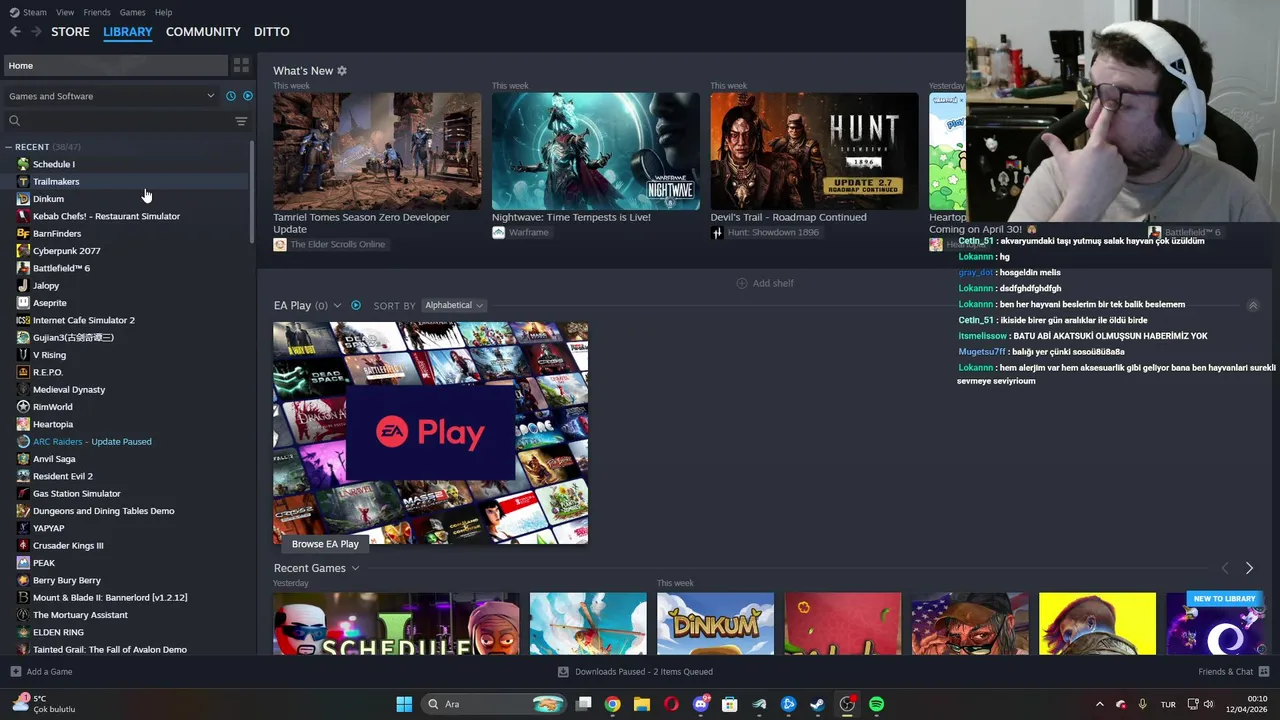The image size is (1280, 720).
Task: Select ELDEN RING in game list
Action: [58, 632]
